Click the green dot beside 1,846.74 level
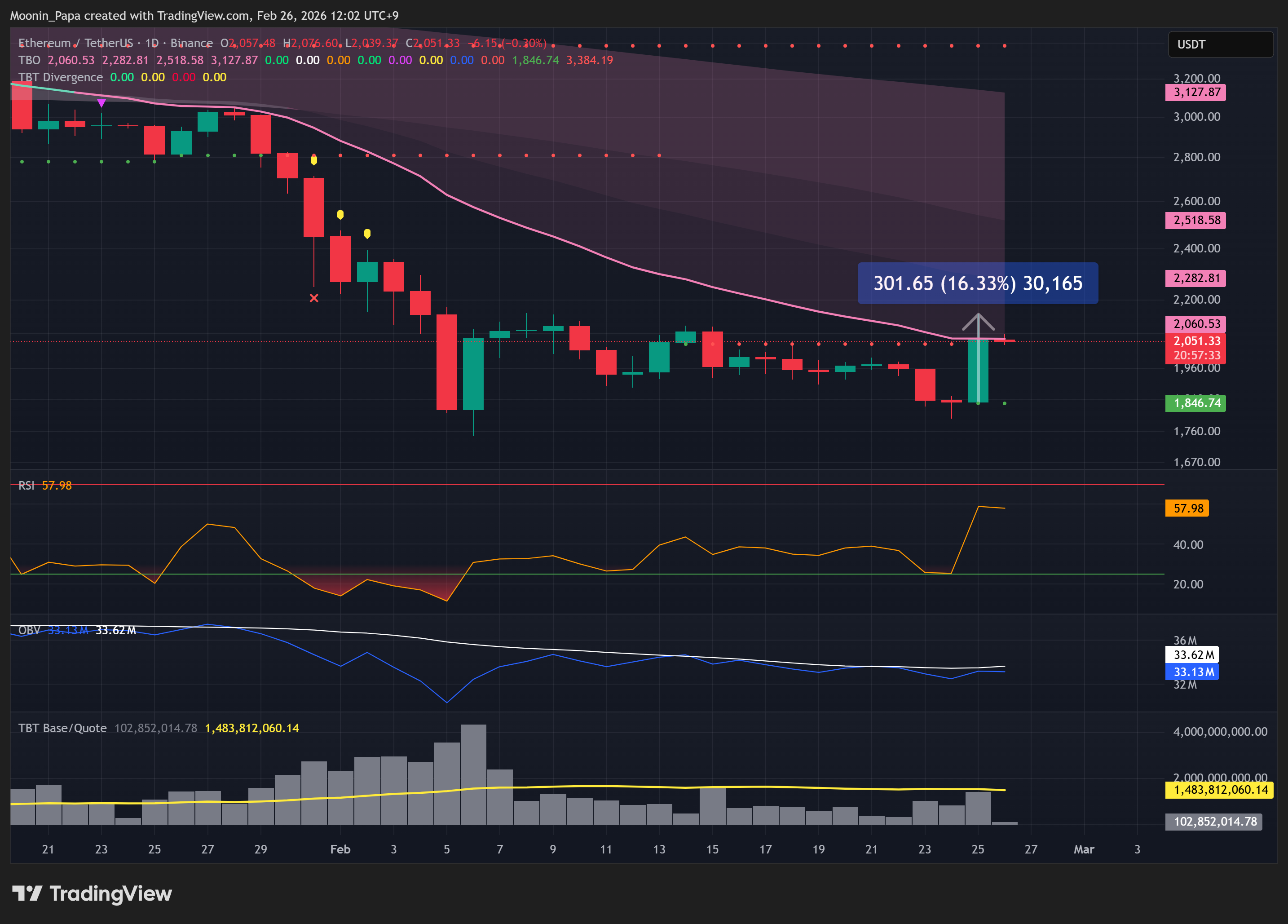1288x924 pixels. [1005, 403]
